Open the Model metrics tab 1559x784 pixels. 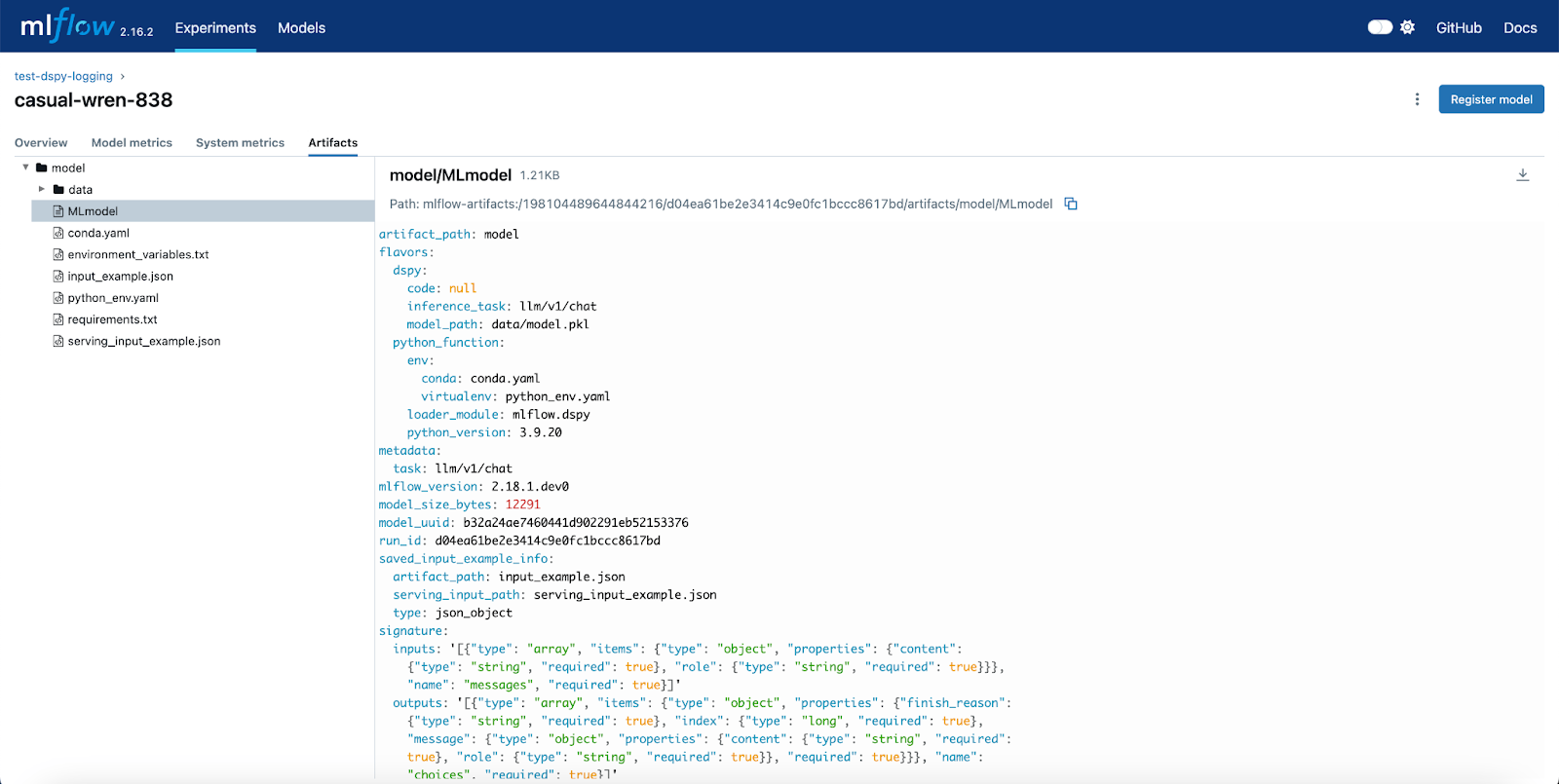132,142
